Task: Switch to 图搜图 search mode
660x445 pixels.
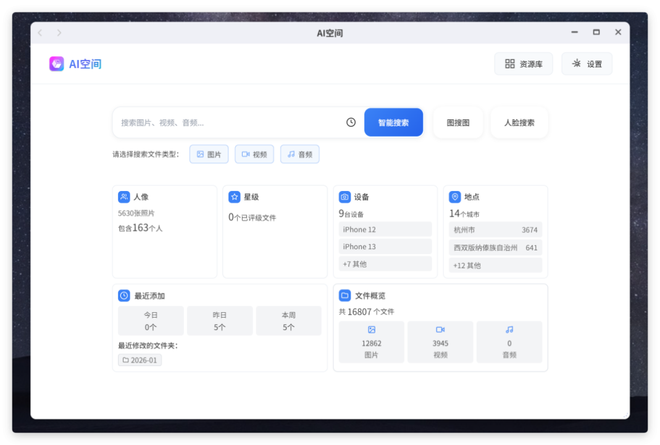Action: (x=458, y=123)
